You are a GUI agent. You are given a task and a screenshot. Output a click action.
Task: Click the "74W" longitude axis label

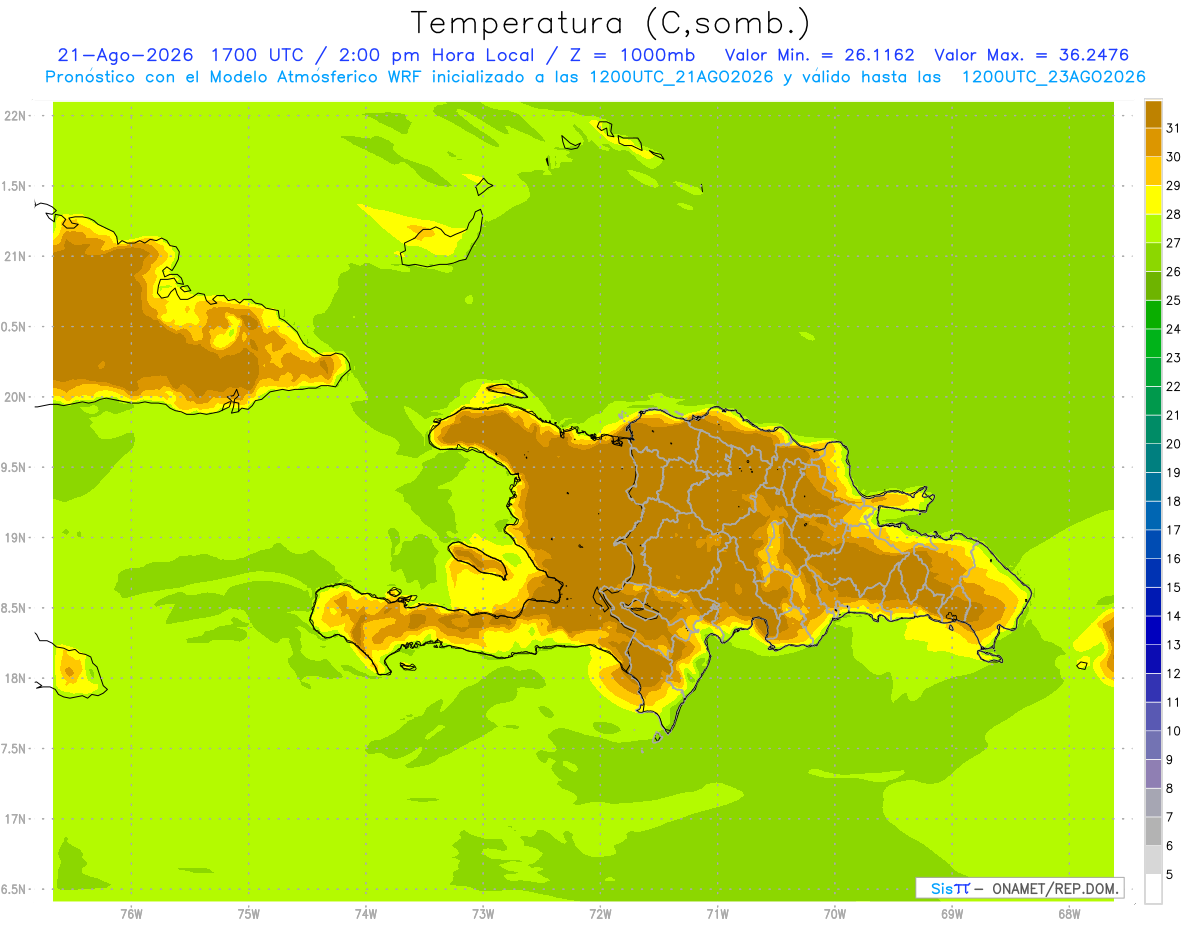pos(365,914)
